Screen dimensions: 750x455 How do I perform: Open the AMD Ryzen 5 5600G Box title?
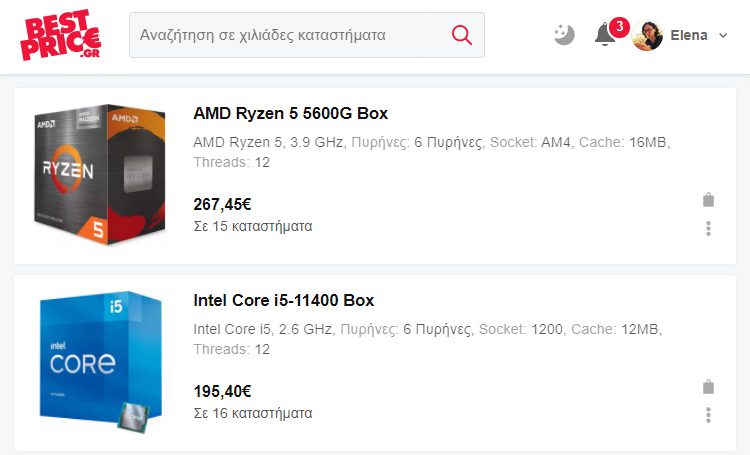[290, 113]
